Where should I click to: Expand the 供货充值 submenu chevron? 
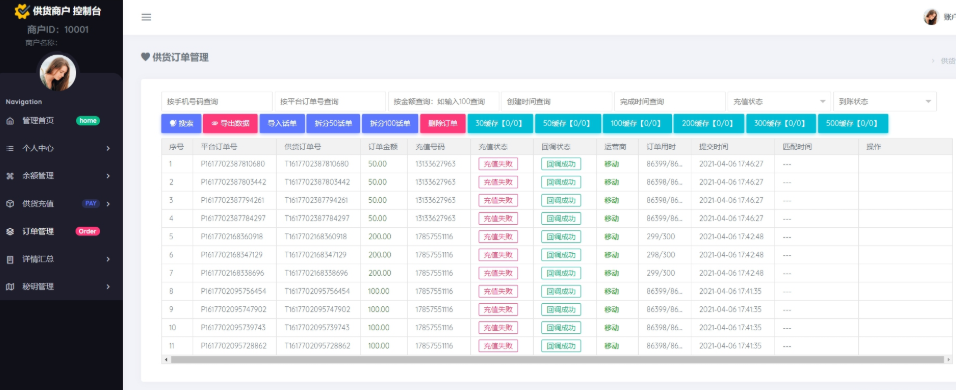pos(108,204)
